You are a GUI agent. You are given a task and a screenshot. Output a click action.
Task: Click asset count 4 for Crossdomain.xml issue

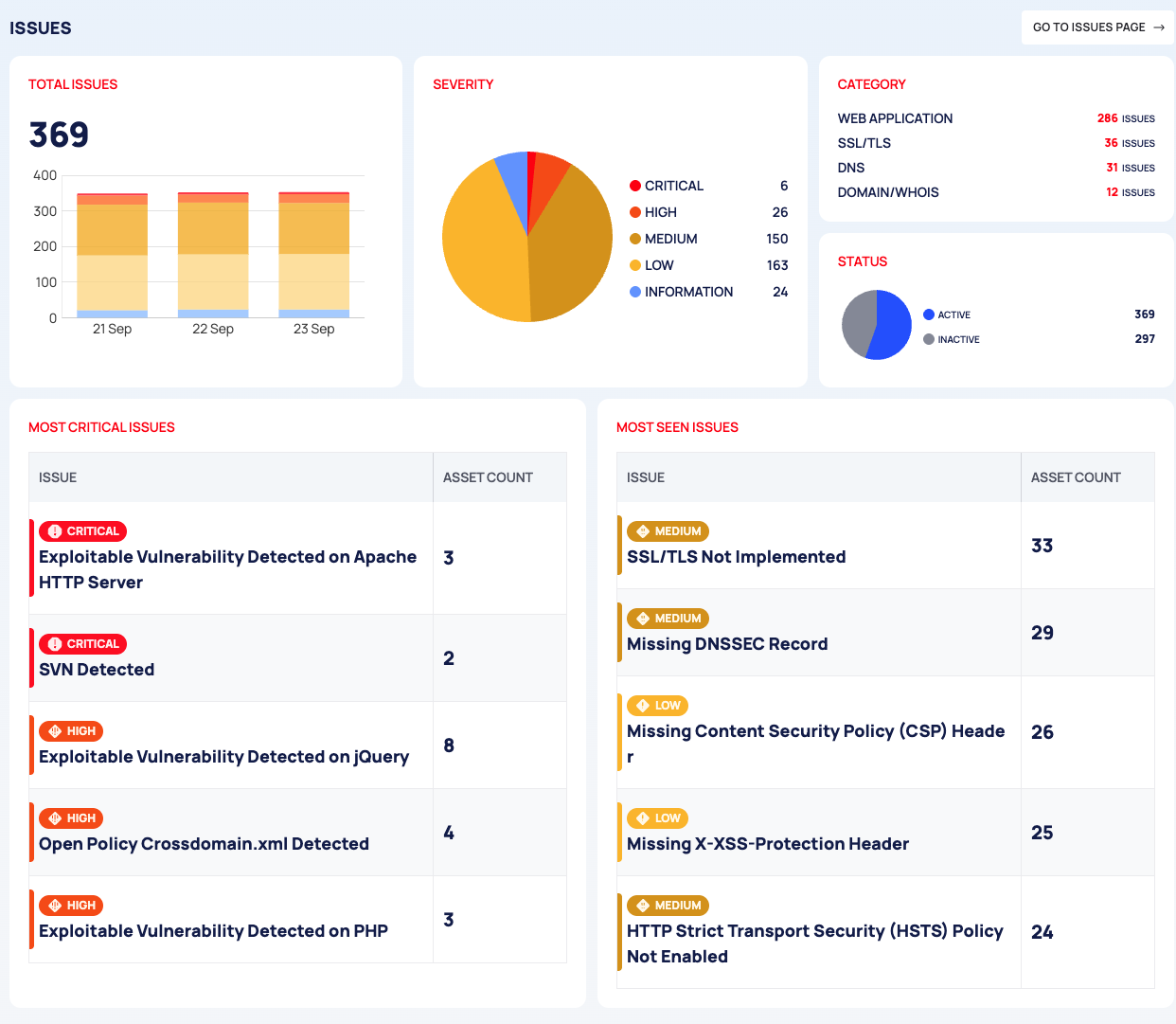[449, 833]
